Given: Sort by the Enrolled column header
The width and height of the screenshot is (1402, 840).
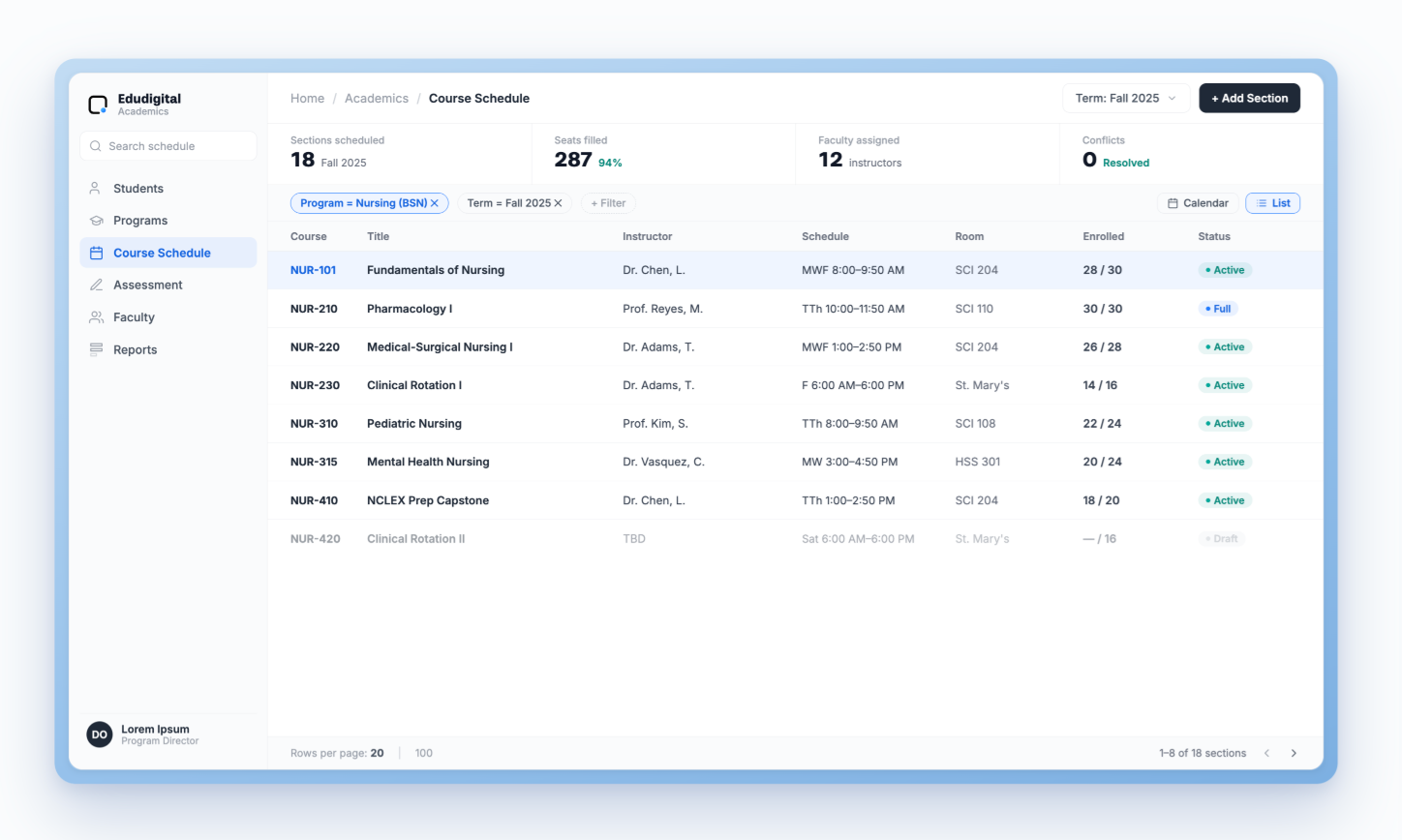Looking at the screenshot, I should 1104,236.
